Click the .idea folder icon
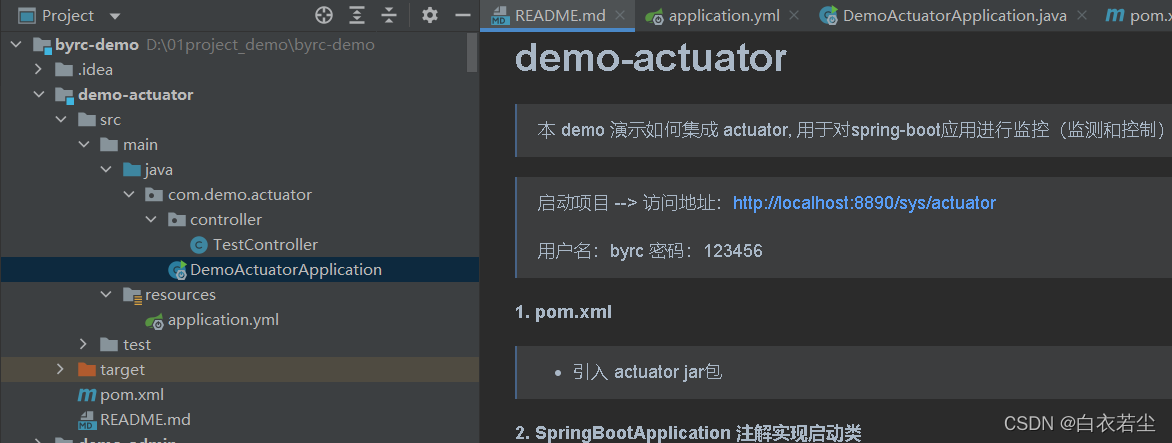The width and height of the screenshot is (1172, 443). click(x=64, y=70)
